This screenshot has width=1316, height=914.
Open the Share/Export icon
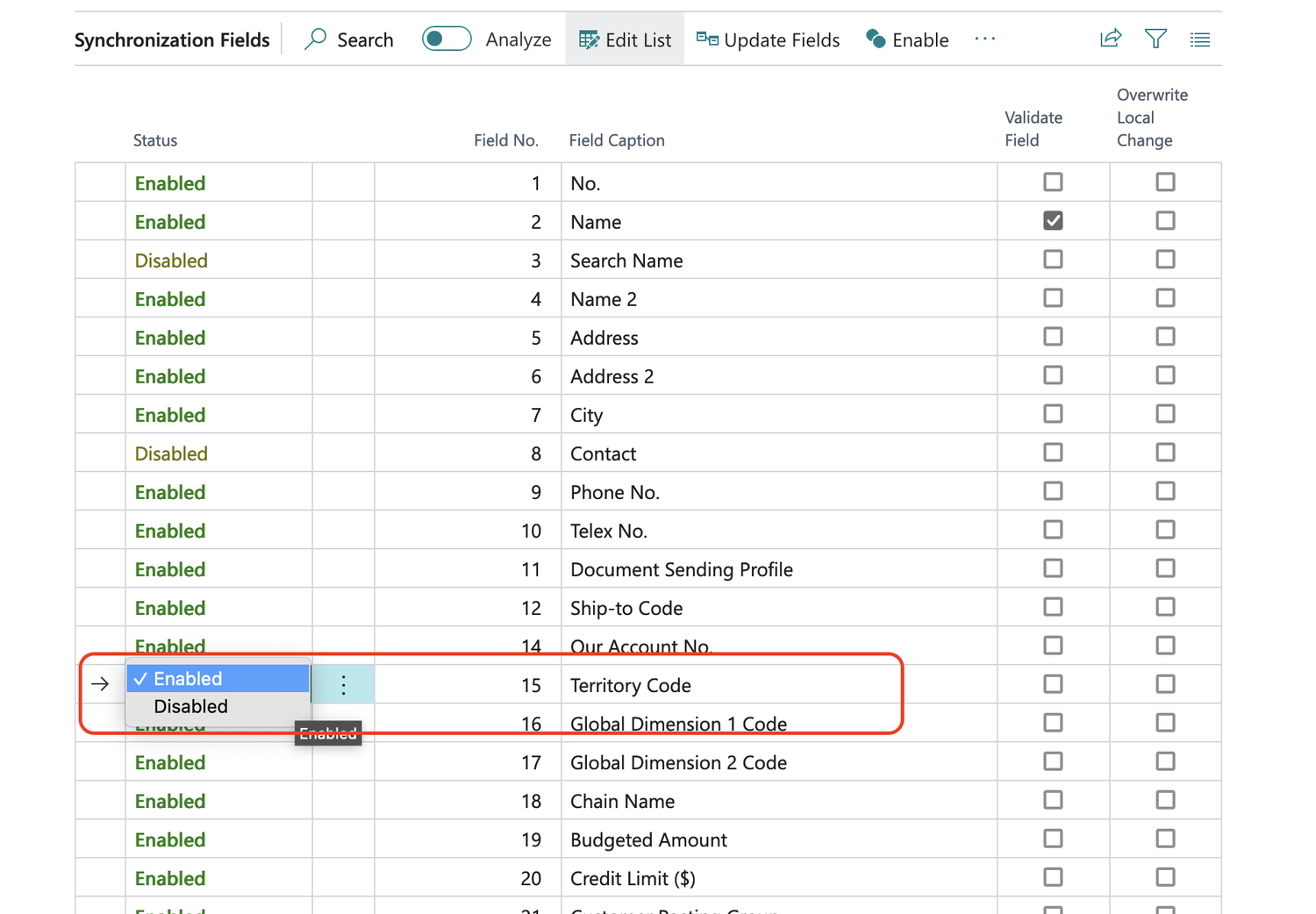[x=1111, y=38]
